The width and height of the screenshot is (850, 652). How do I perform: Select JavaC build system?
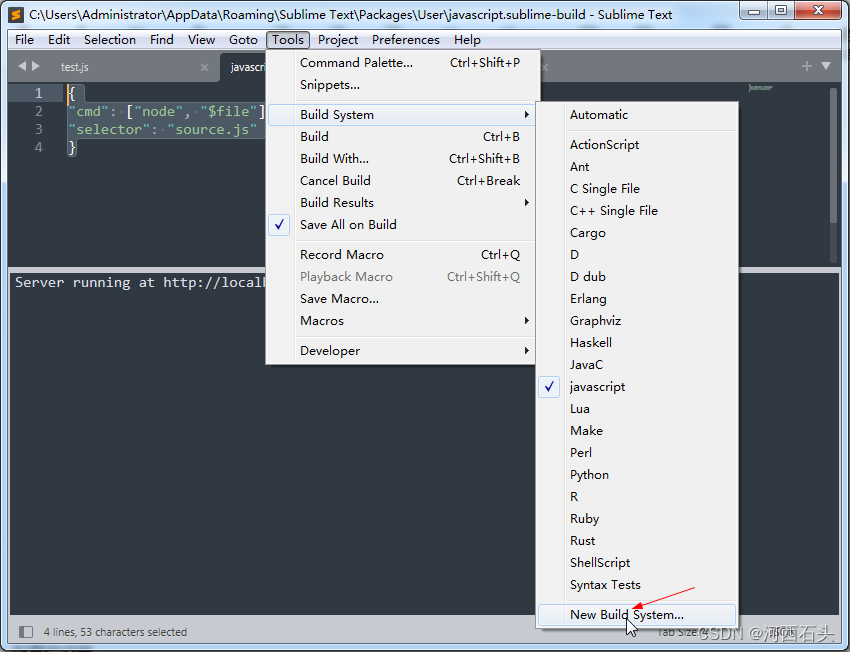coord(638,365)
